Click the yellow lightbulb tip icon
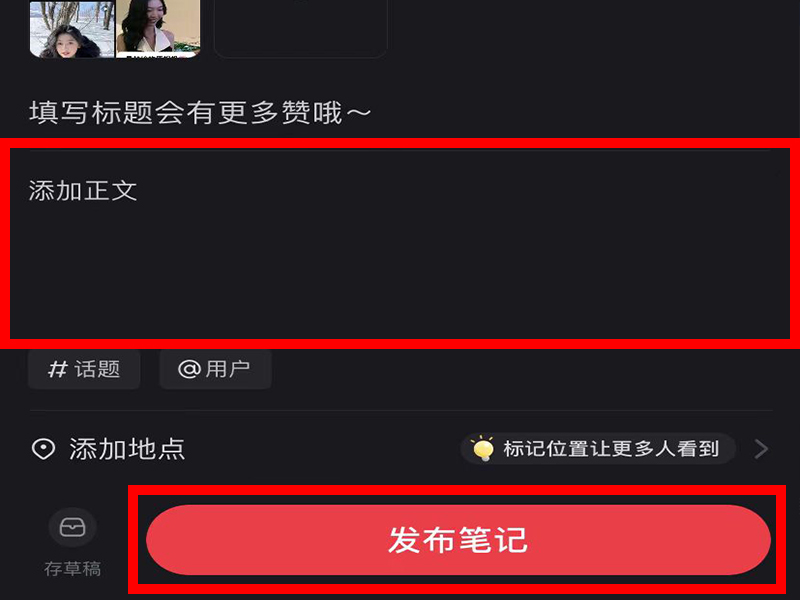This screenshot has height=600, width=800. pos(483,448)
